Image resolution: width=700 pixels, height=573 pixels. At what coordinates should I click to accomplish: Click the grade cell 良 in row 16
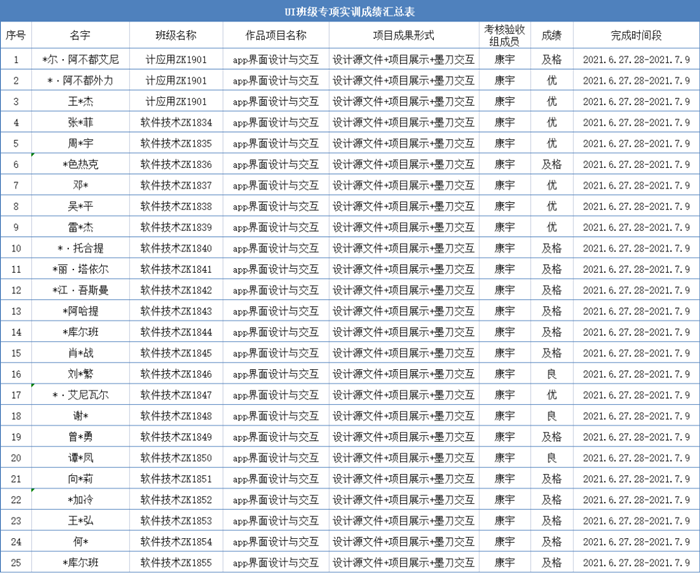552,374
